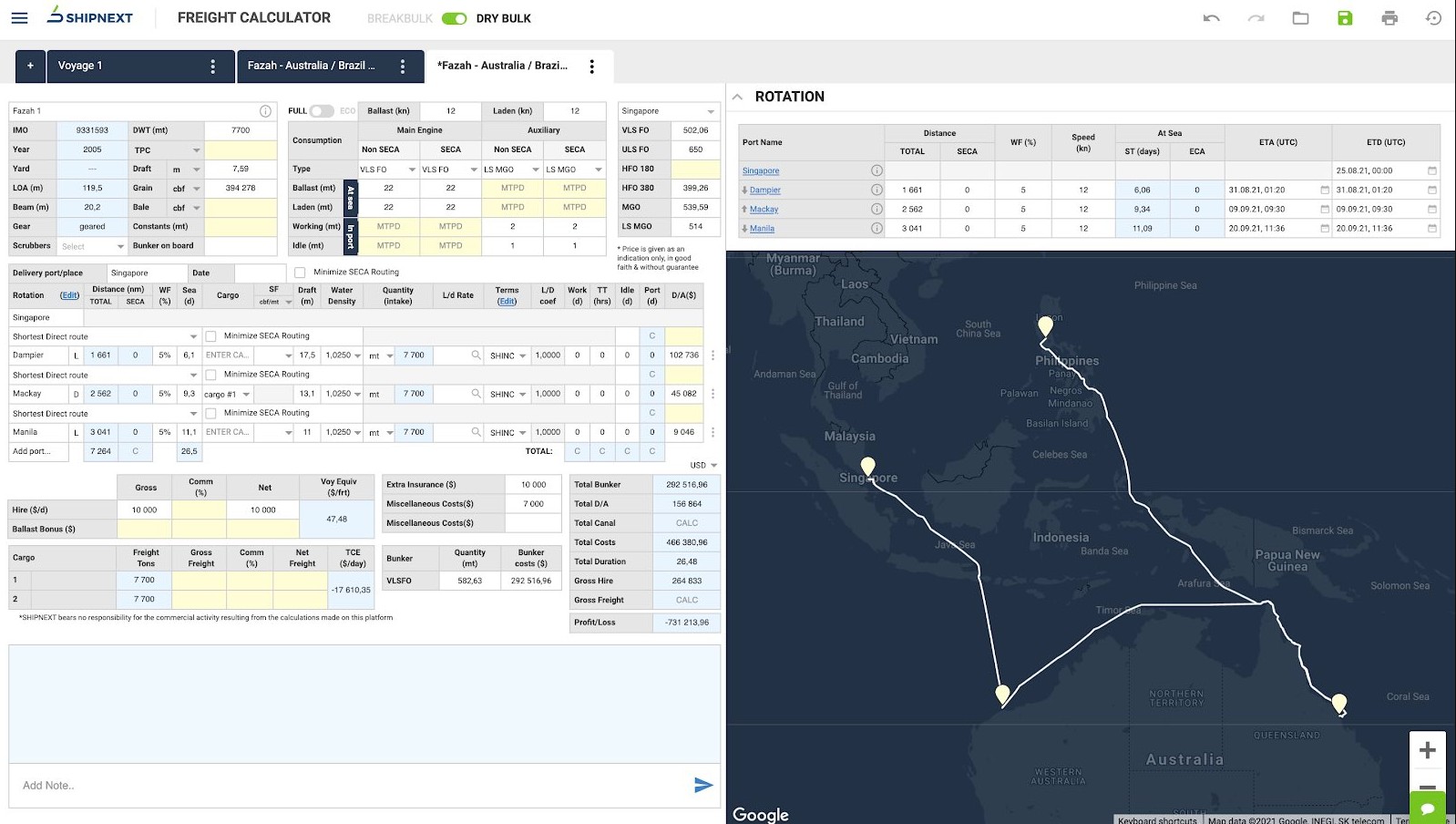The height and width of the screenshot is (824, 1456).
Task: Toggle the Breakbulk/Dry Bulk switch
Action: coord(454,18)
